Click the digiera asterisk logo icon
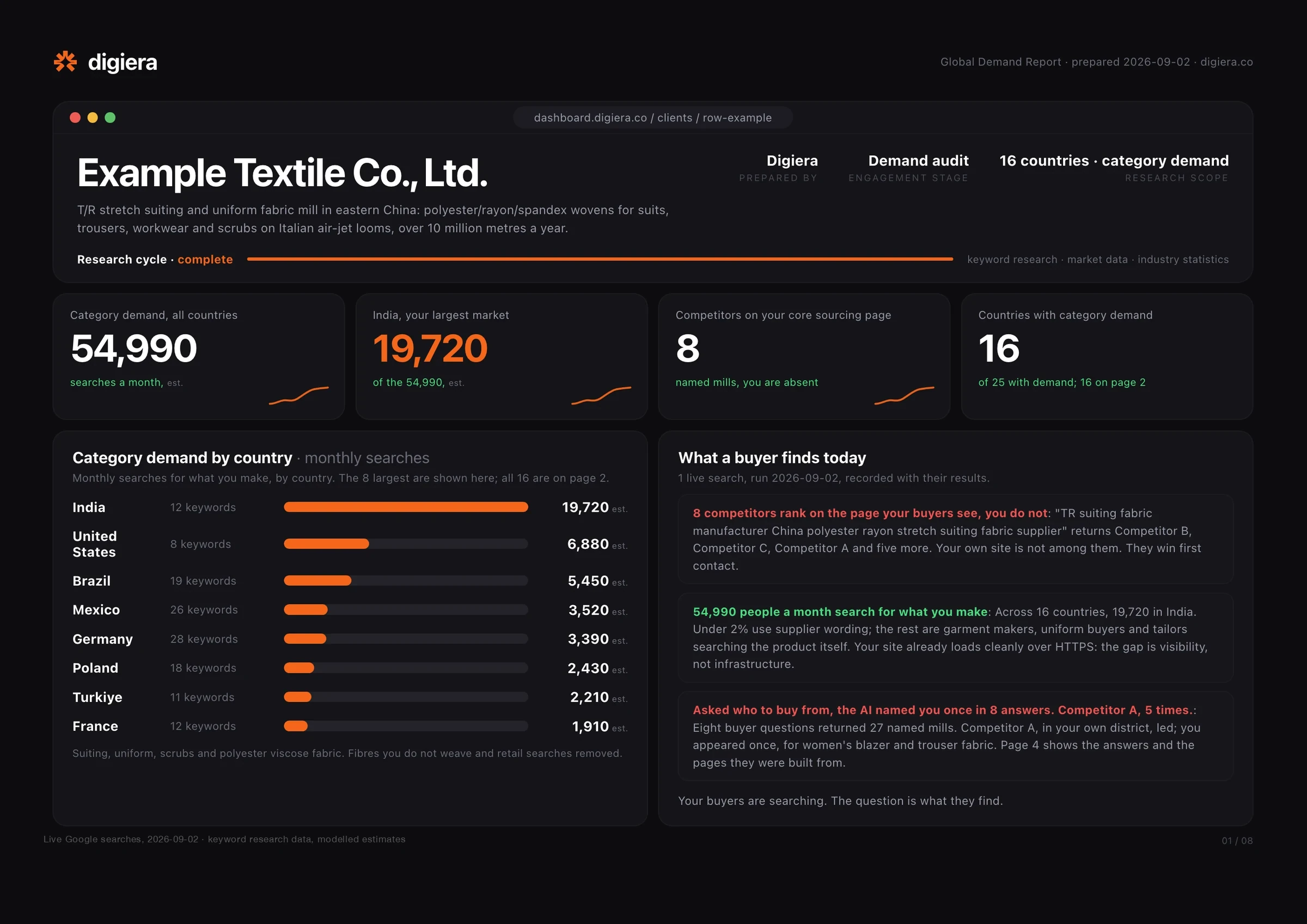The image size is (1307, 924). pos(65,62)
